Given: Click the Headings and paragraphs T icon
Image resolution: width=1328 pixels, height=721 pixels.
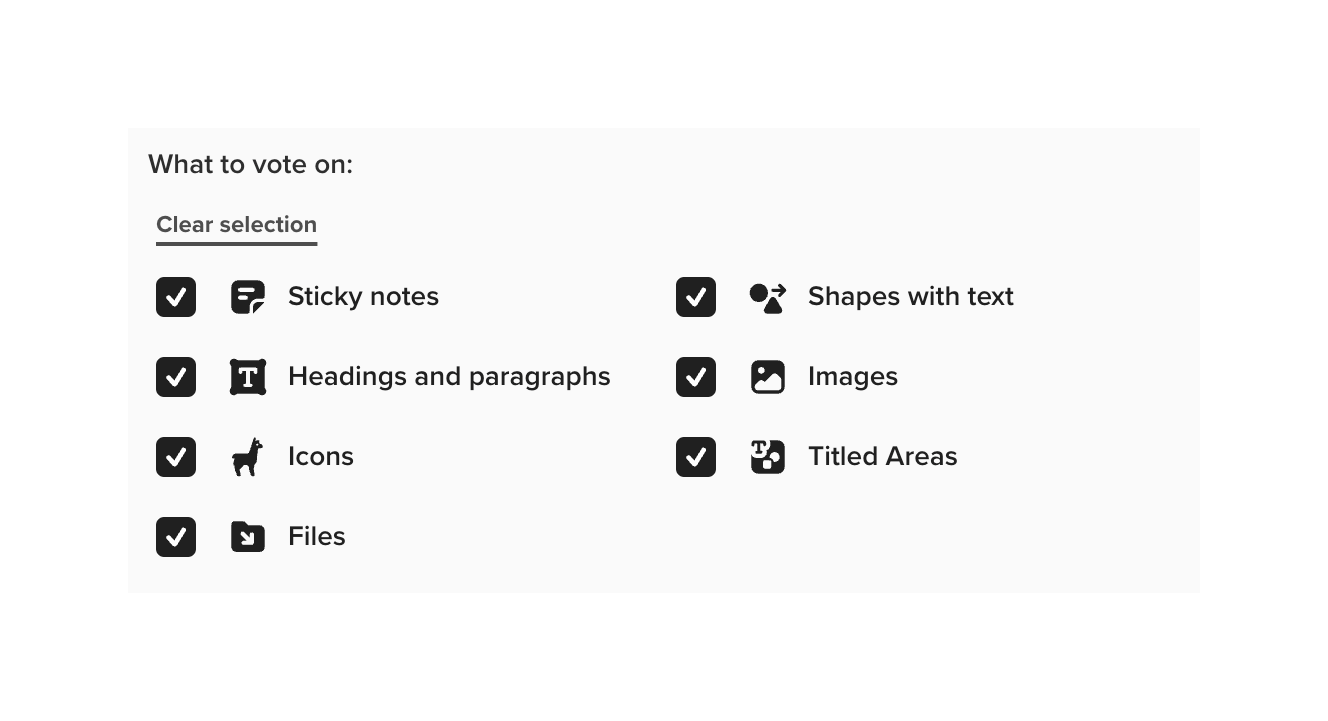Looking at the screenshot, I should pyautogui.click(x=247, y=377).
